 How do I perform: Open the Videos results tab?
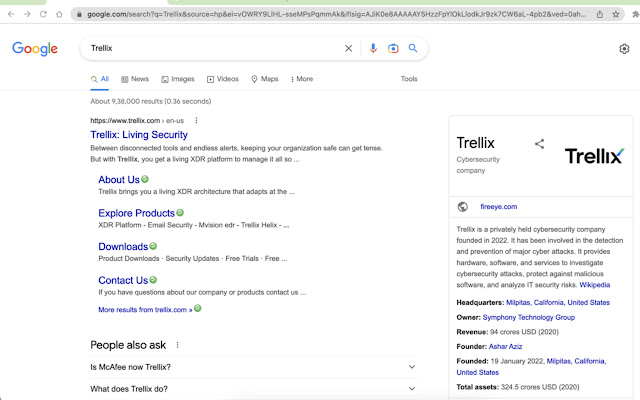(223, 79)
